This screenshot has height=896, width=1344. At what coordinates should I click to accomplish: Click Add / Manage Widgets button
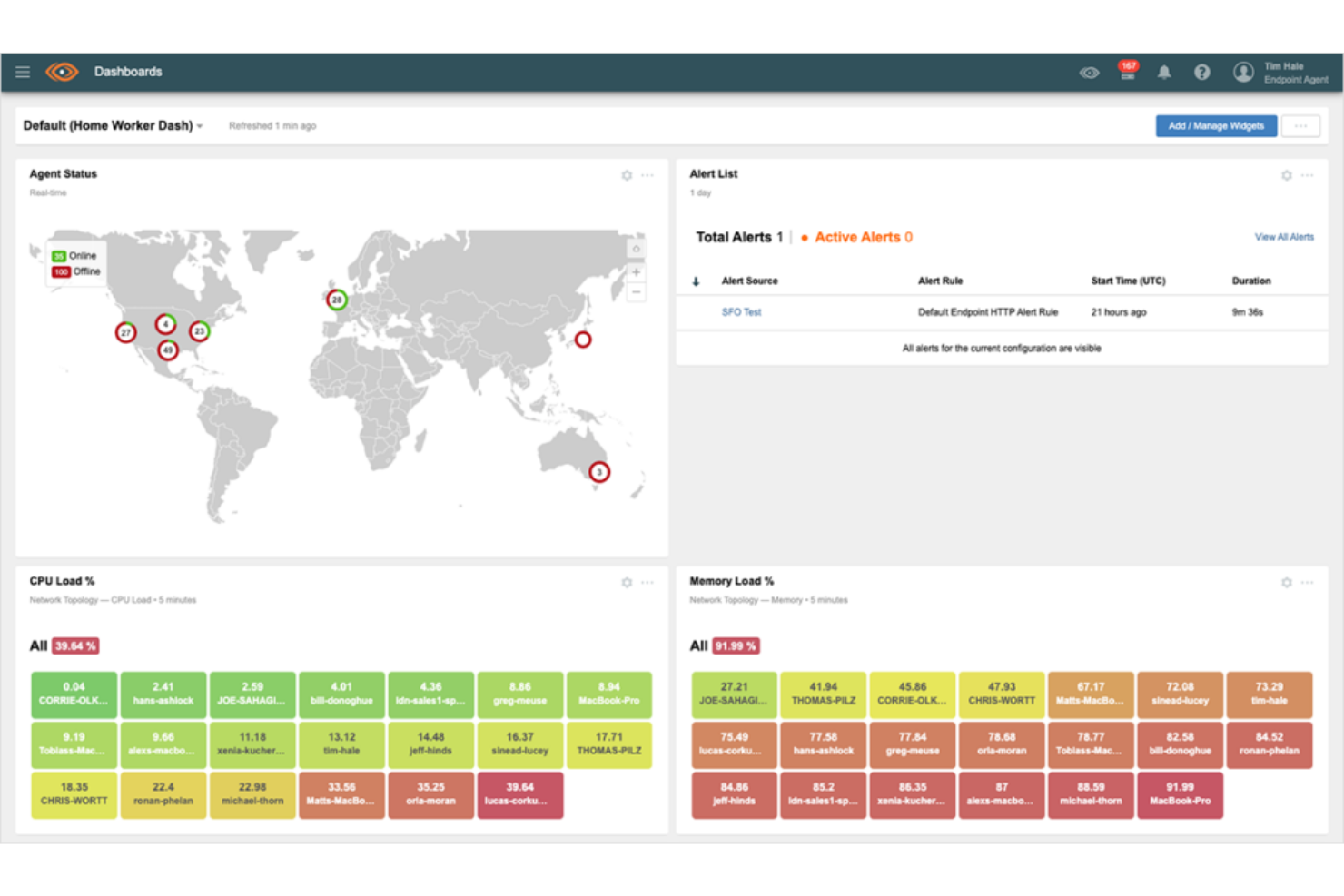(1216, 126)
